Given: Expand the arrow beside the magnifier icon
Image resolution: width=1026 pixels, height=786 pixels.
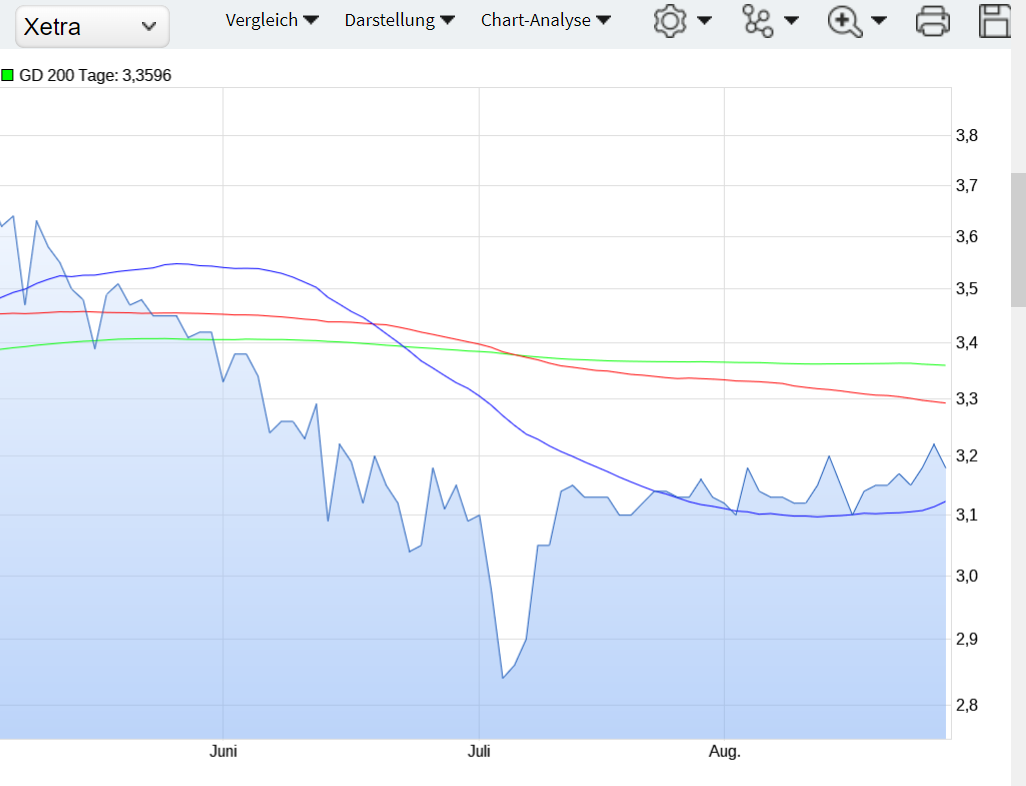Looking at the screenshot, I should 879,20.
